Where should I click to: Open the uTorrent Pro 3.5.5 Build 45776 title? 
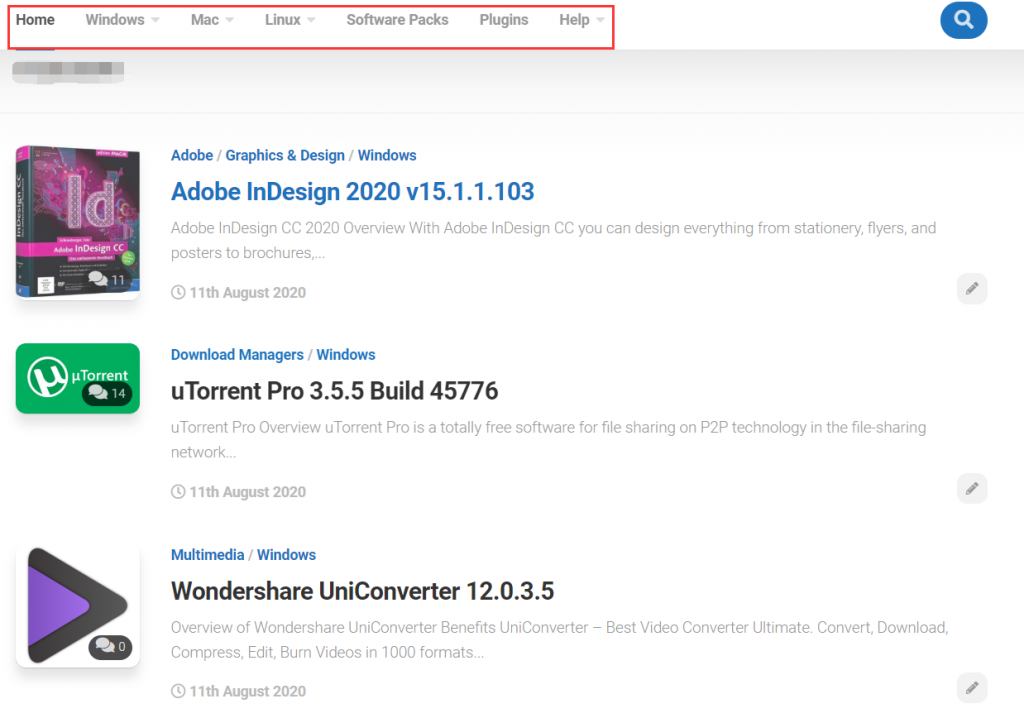[x=334, y=391]
